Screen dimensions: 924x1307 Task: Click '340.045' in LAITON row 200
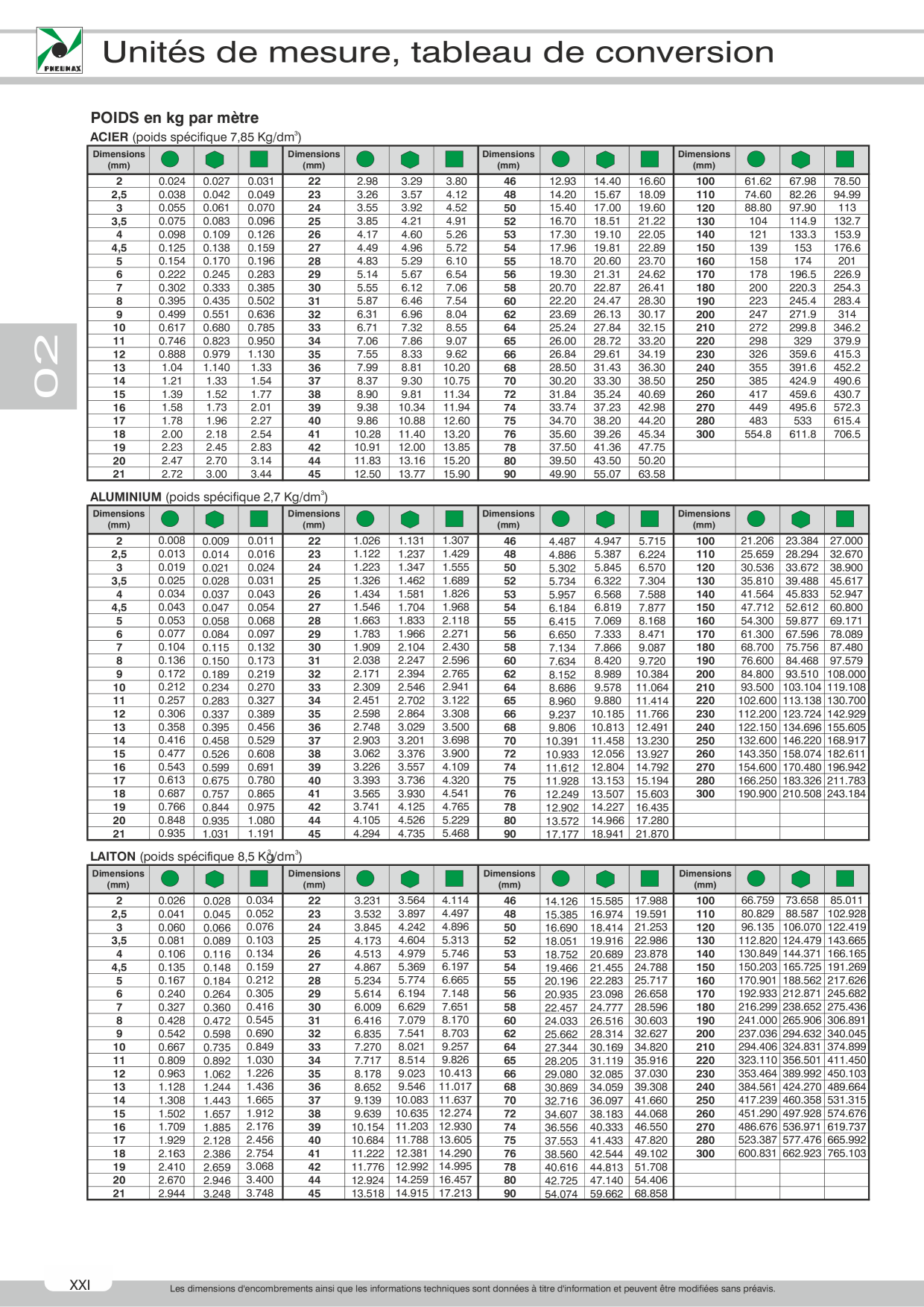point(847,1034)
